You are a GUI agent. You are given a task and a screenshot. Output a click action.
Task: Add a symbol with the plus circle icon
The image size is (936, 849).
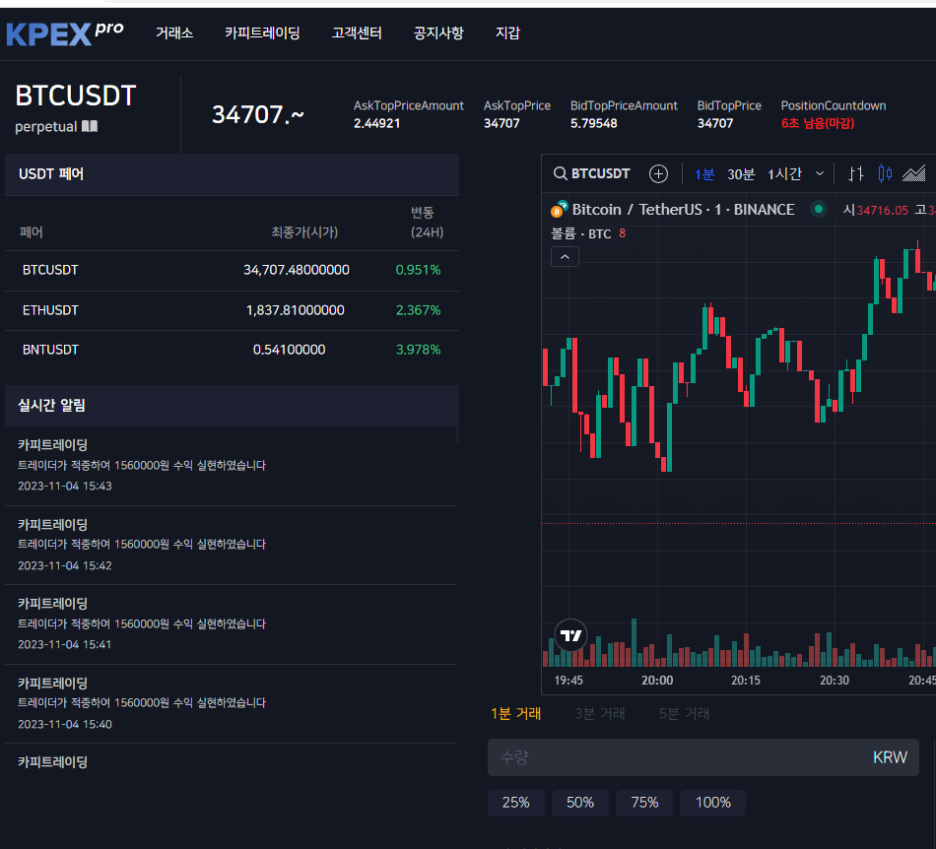[658, 174]
